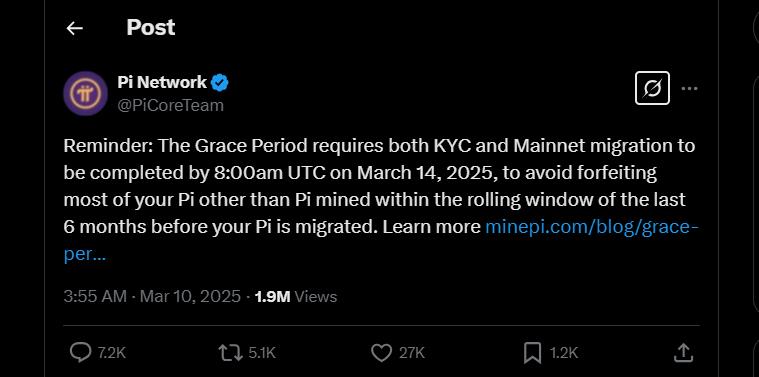
Task: Click the Pi Network display name
Action: pyautogui.click(x=162, y=82)
